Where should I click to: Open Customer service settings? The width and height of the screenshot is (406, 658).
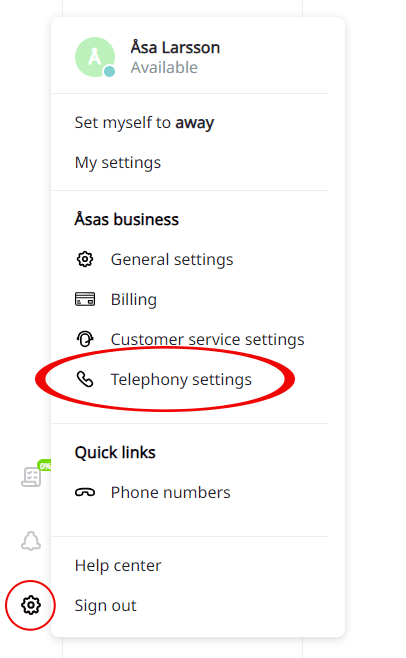pyautogui.click(x=207, y=339)
